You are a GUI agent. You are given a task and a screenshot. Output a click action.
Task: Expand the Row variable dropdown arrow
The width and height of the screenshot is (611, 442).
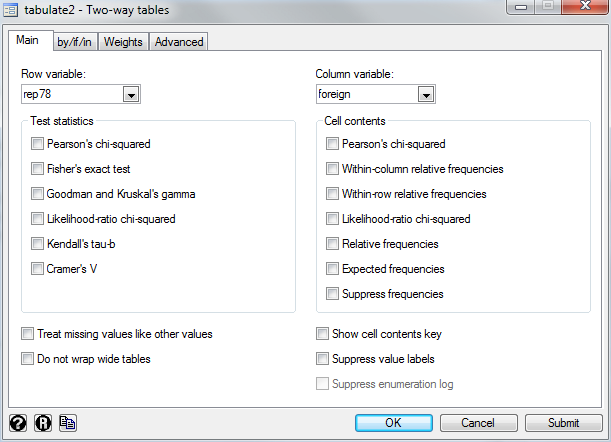(x=131, y=94)
